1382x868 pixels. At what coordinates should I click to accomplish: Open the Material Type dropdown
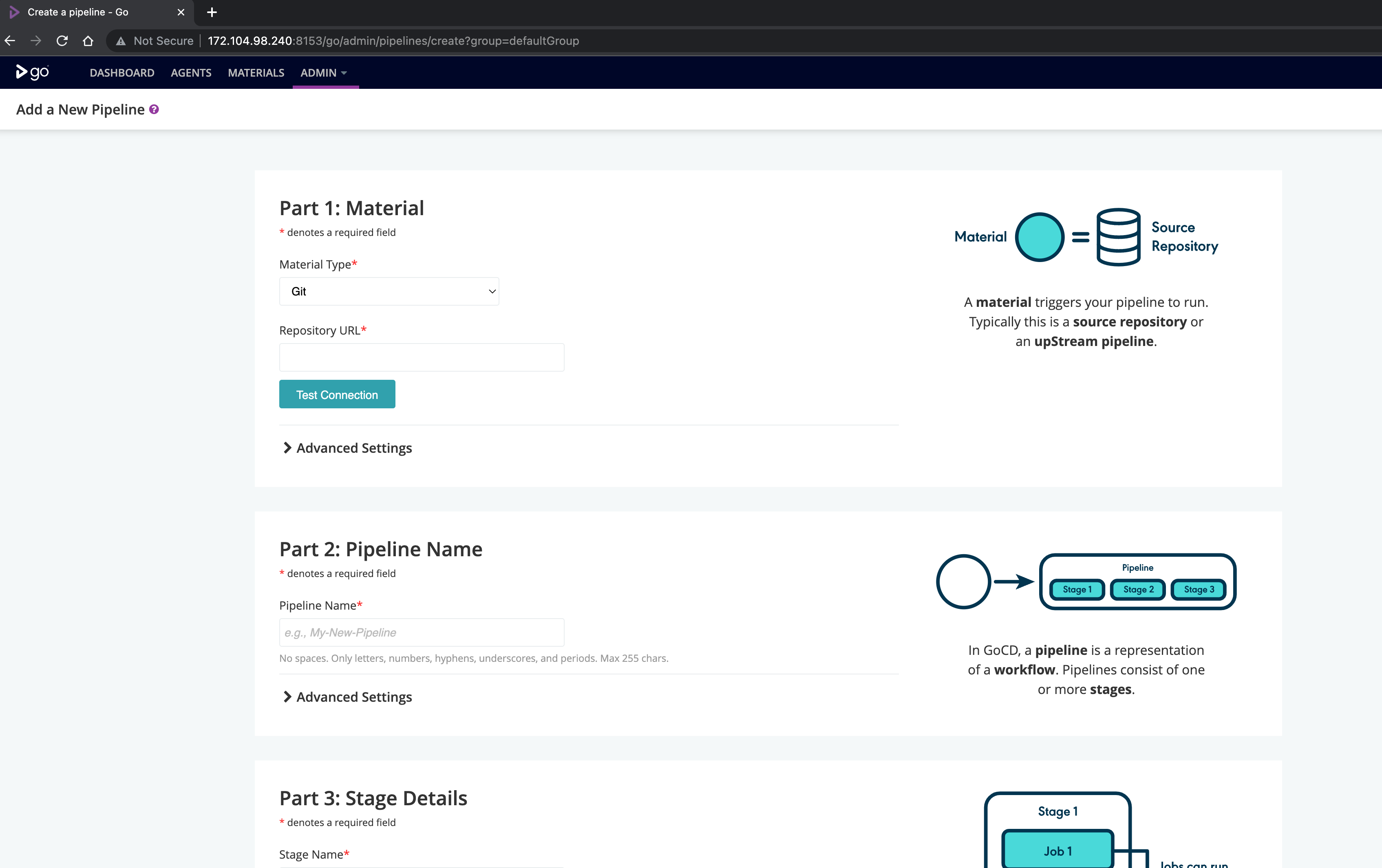389,291
